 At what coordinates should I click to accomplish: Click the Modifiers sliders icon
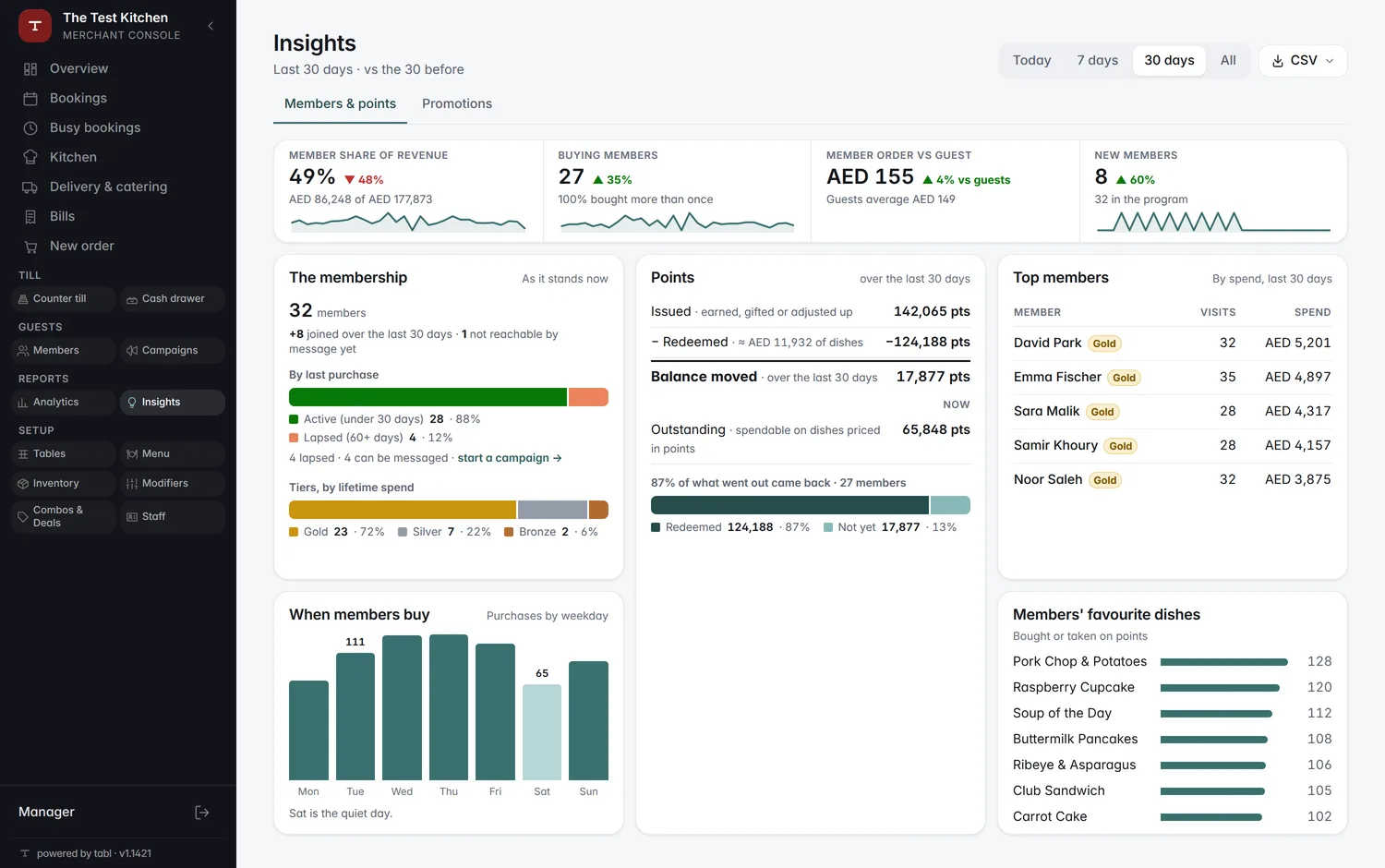(132, 484)
